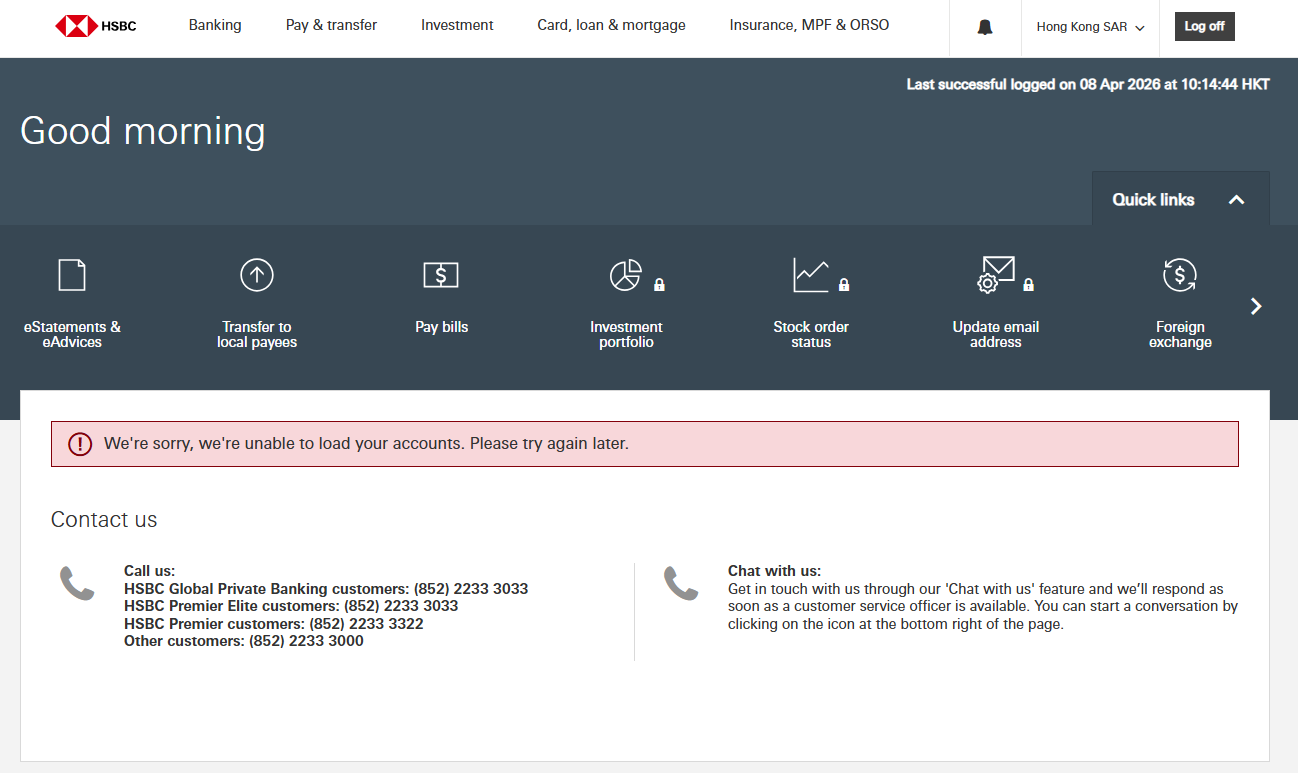Click the Stock order status chart icon
Screen dimensions: 1298x773
(x=810, y=275)
